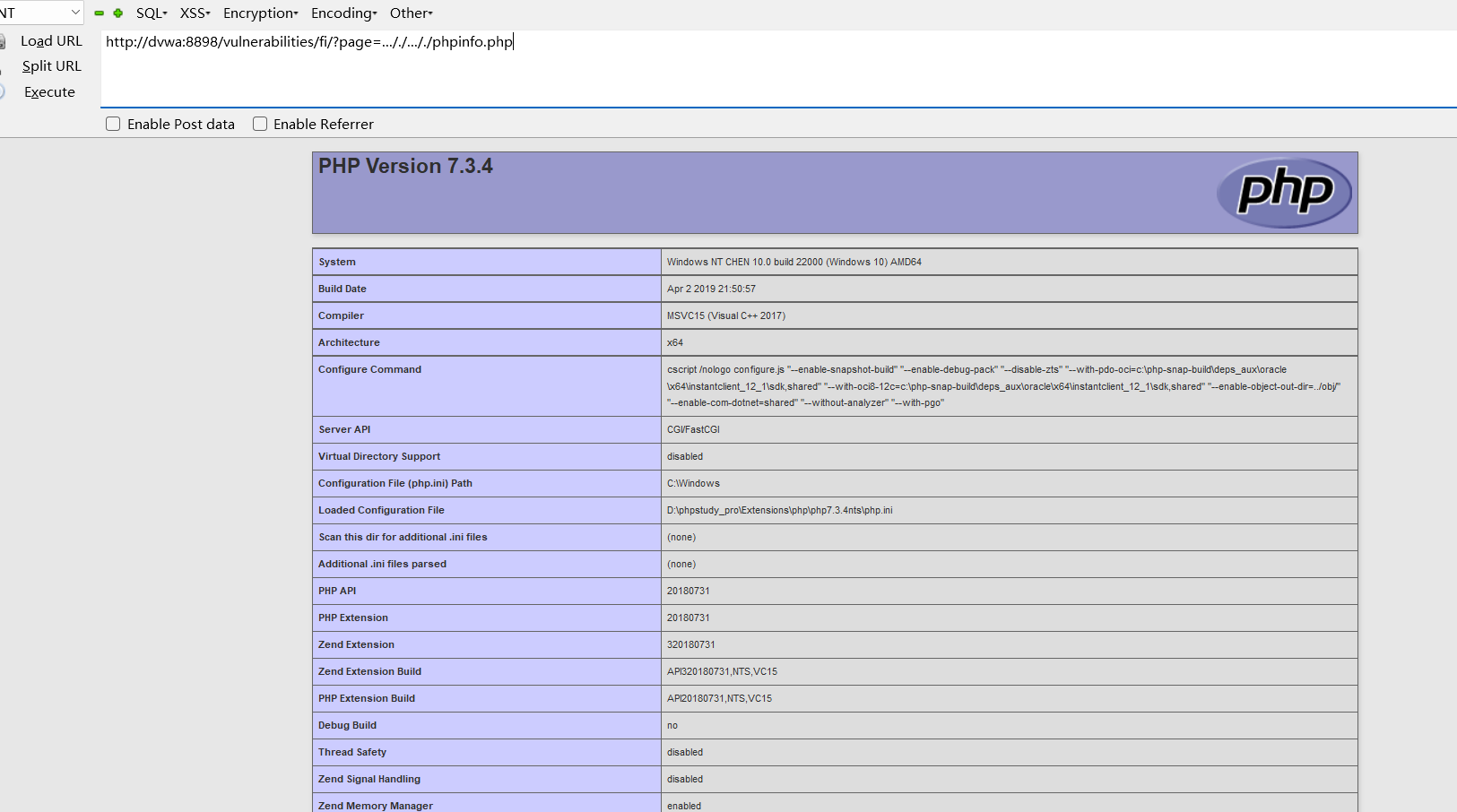Click the Execute button

coord(49,92)
